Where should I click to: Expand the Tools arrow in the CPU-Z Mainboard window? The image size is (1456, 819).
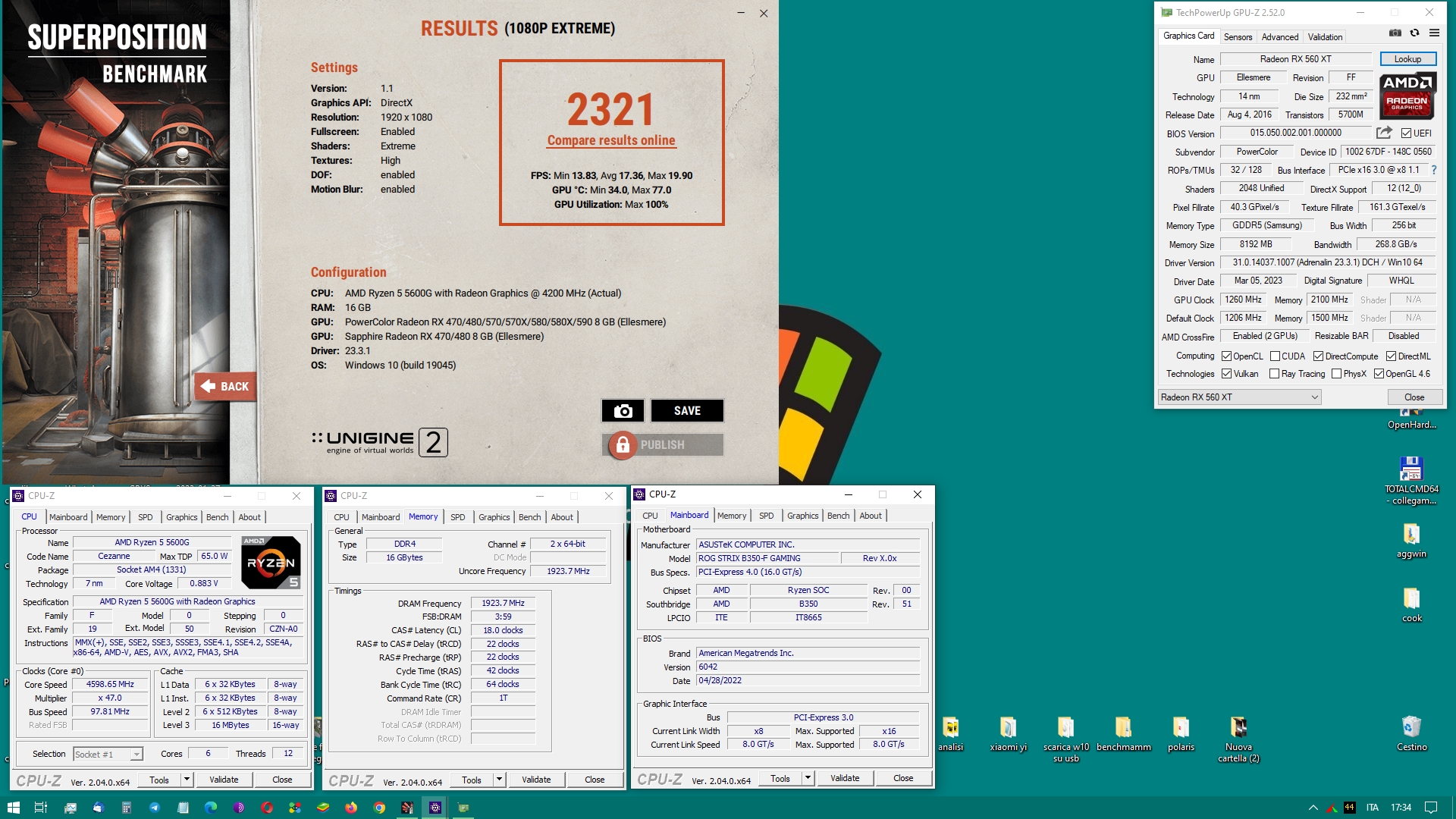(808, 778)
